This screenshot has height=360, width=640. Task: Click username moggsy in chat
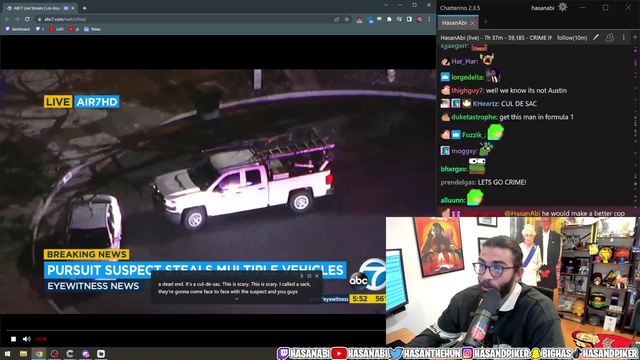464,151
